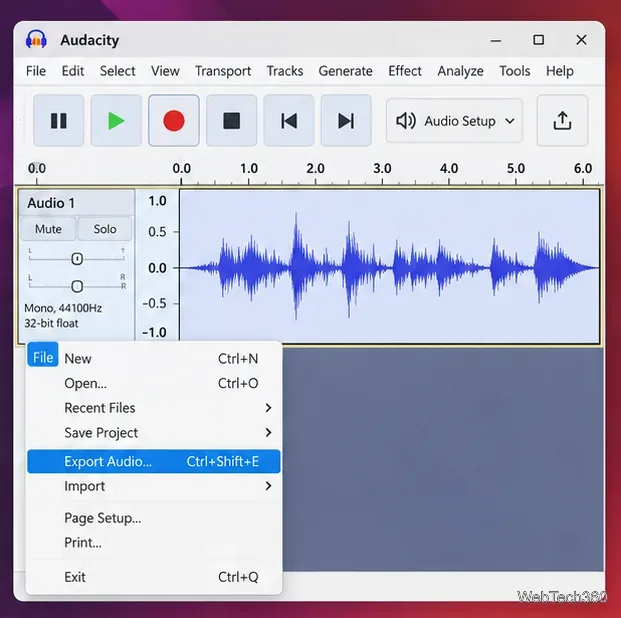Adjust the Audio 1 pan slider

coord(77,286)
